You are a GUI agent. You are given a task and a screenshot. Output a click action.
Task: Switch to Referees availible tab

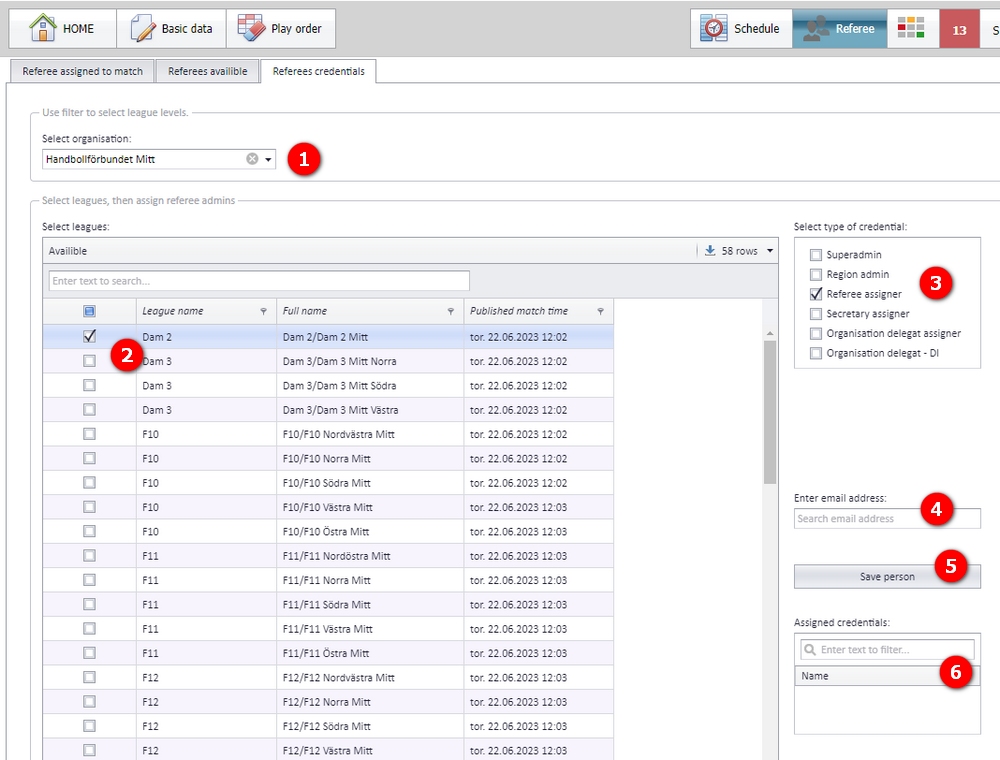pyautogui.click(x=207, y=71)
